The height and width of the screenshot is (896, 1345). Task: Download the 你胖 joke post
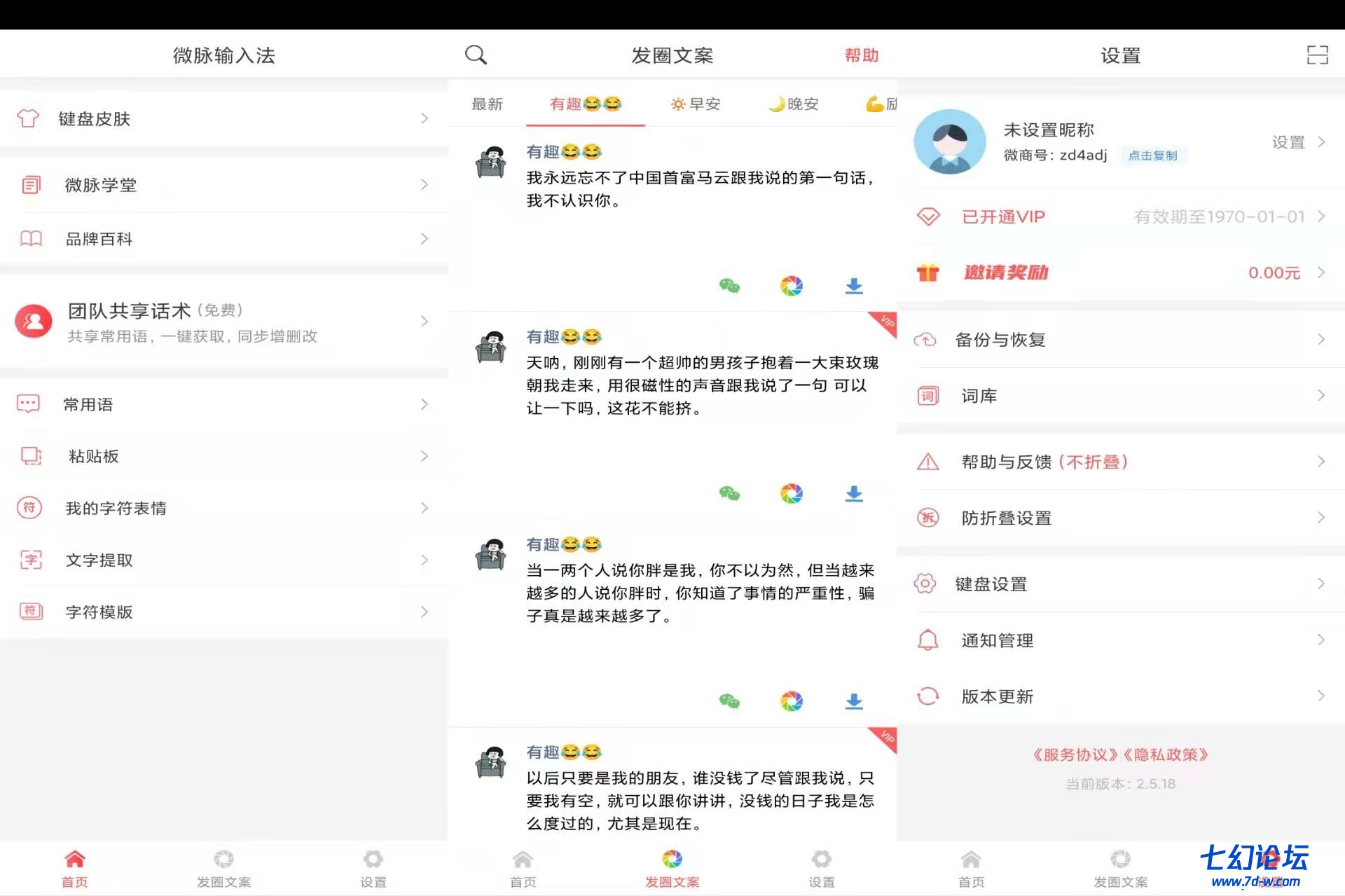854,701
